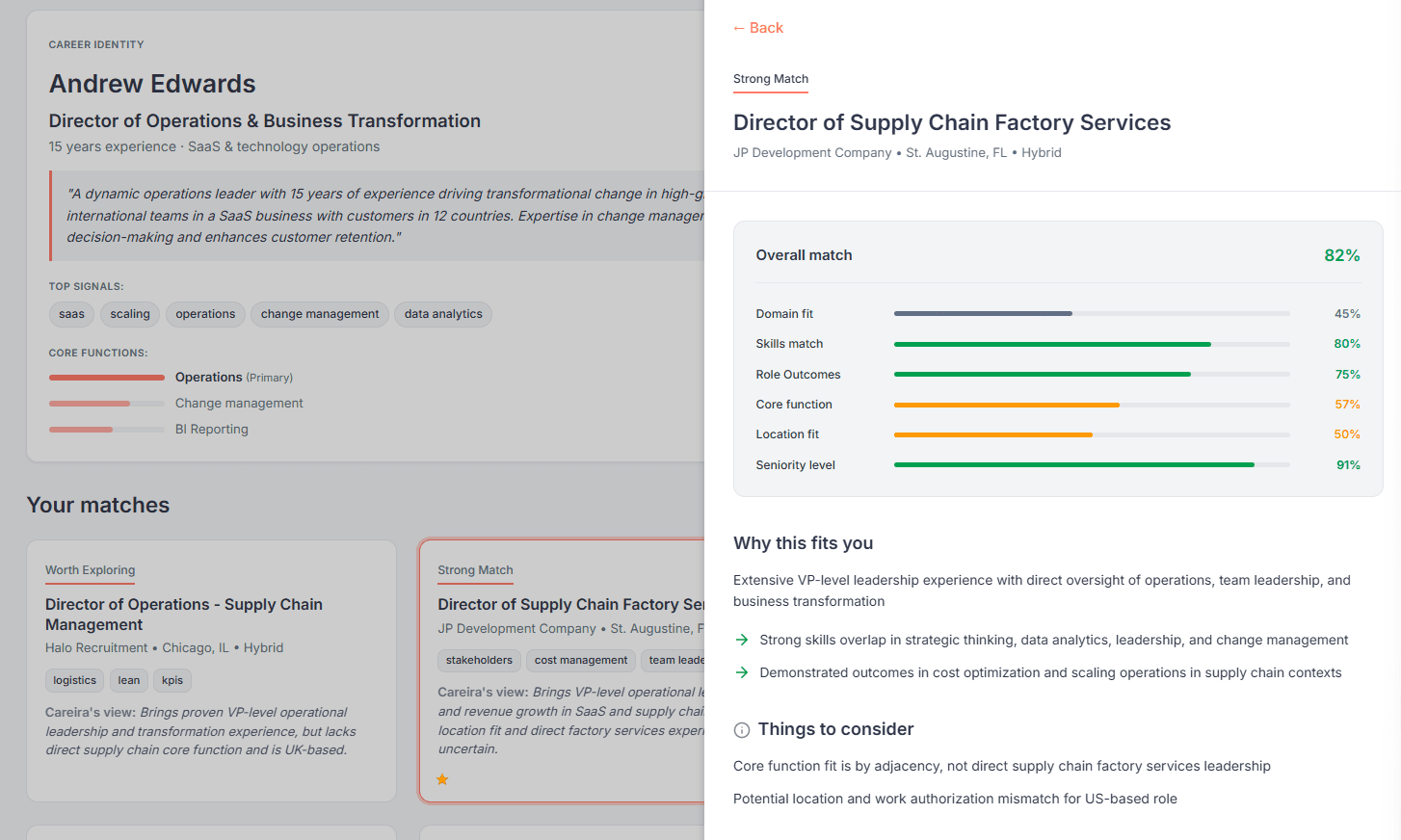Click the info icon beside Things to consider
The height and width of the screenshot is (840, 1401).
741,730
